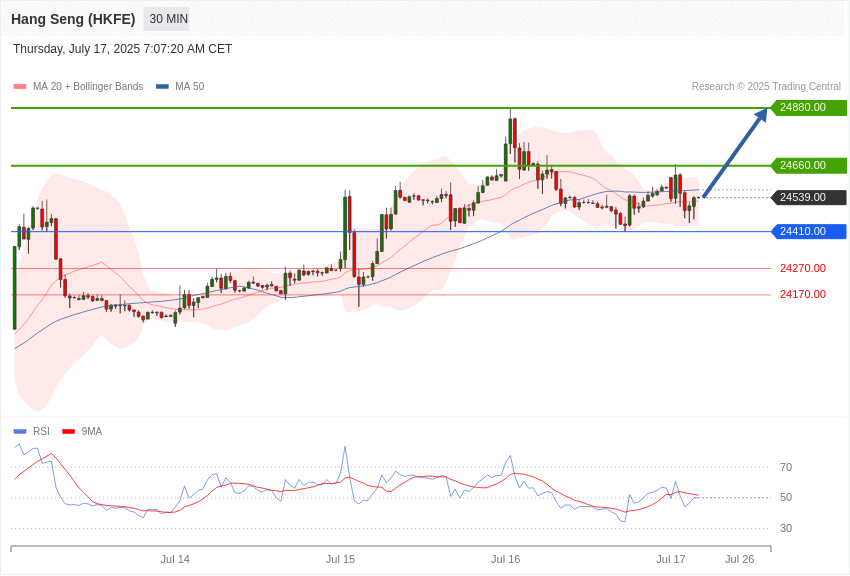Viewport: 850px width, 576px height.
Task: Click the Jul 15 date axis label
Action: point(340,559)
